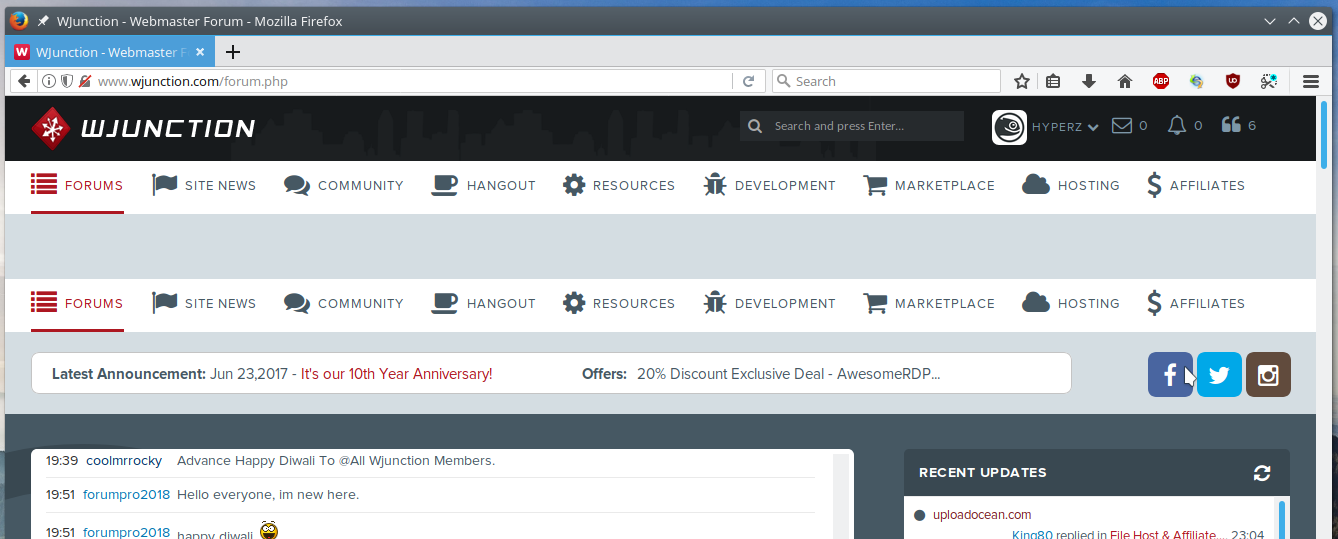Open the Adblock Plus ABP icon

pos(1160,81)
